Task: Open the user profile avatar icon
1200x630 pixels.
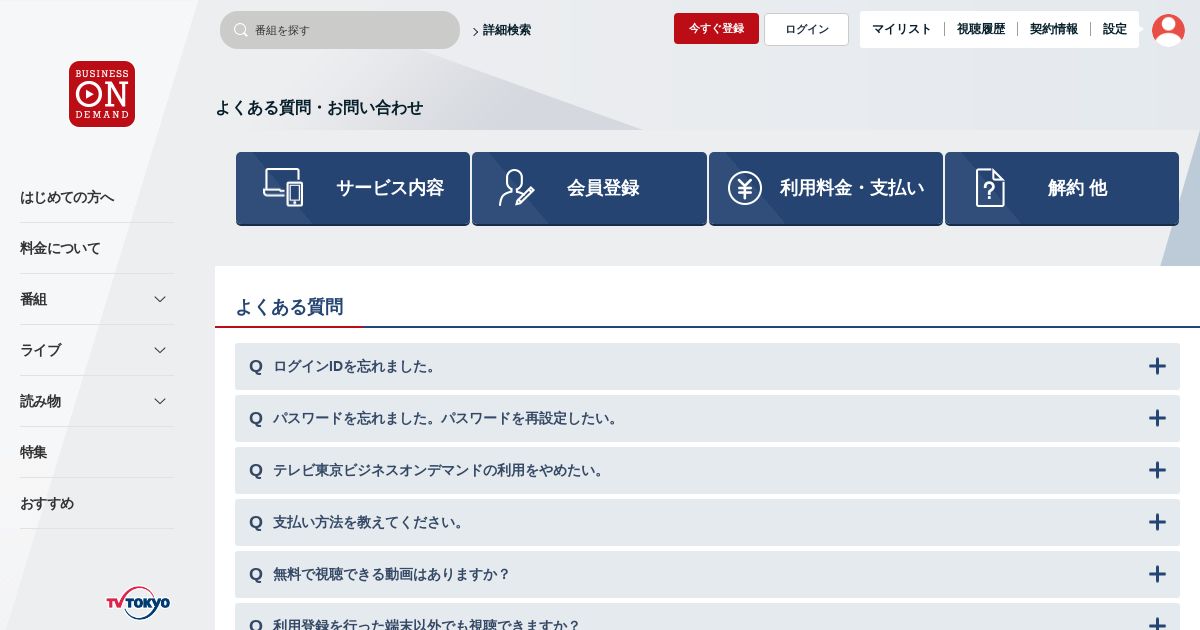Action: tap(1168, 29)
